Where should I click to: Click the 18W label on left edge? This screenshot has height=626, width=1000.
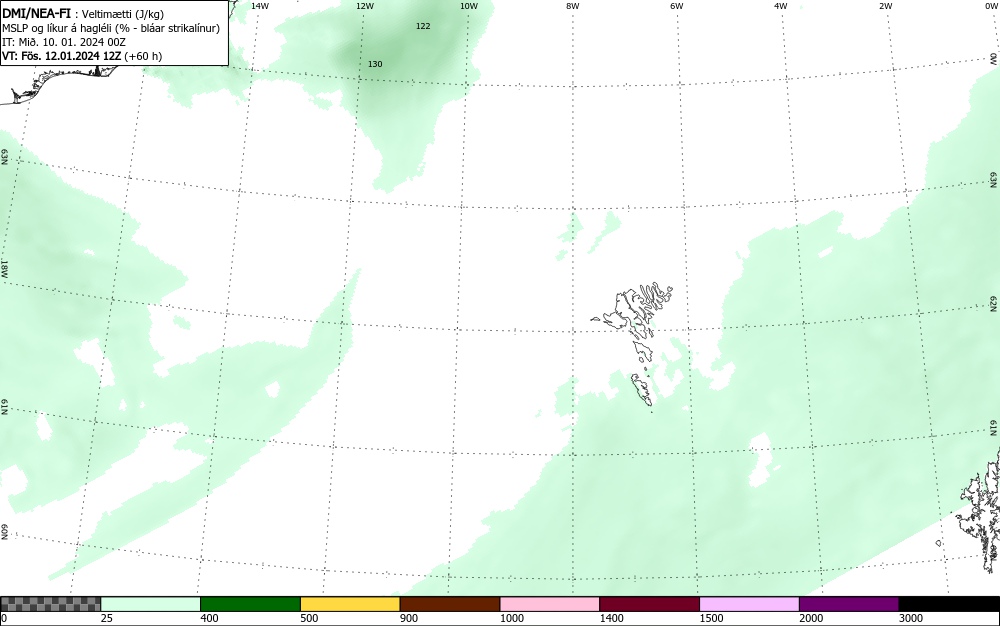[4, 268]
